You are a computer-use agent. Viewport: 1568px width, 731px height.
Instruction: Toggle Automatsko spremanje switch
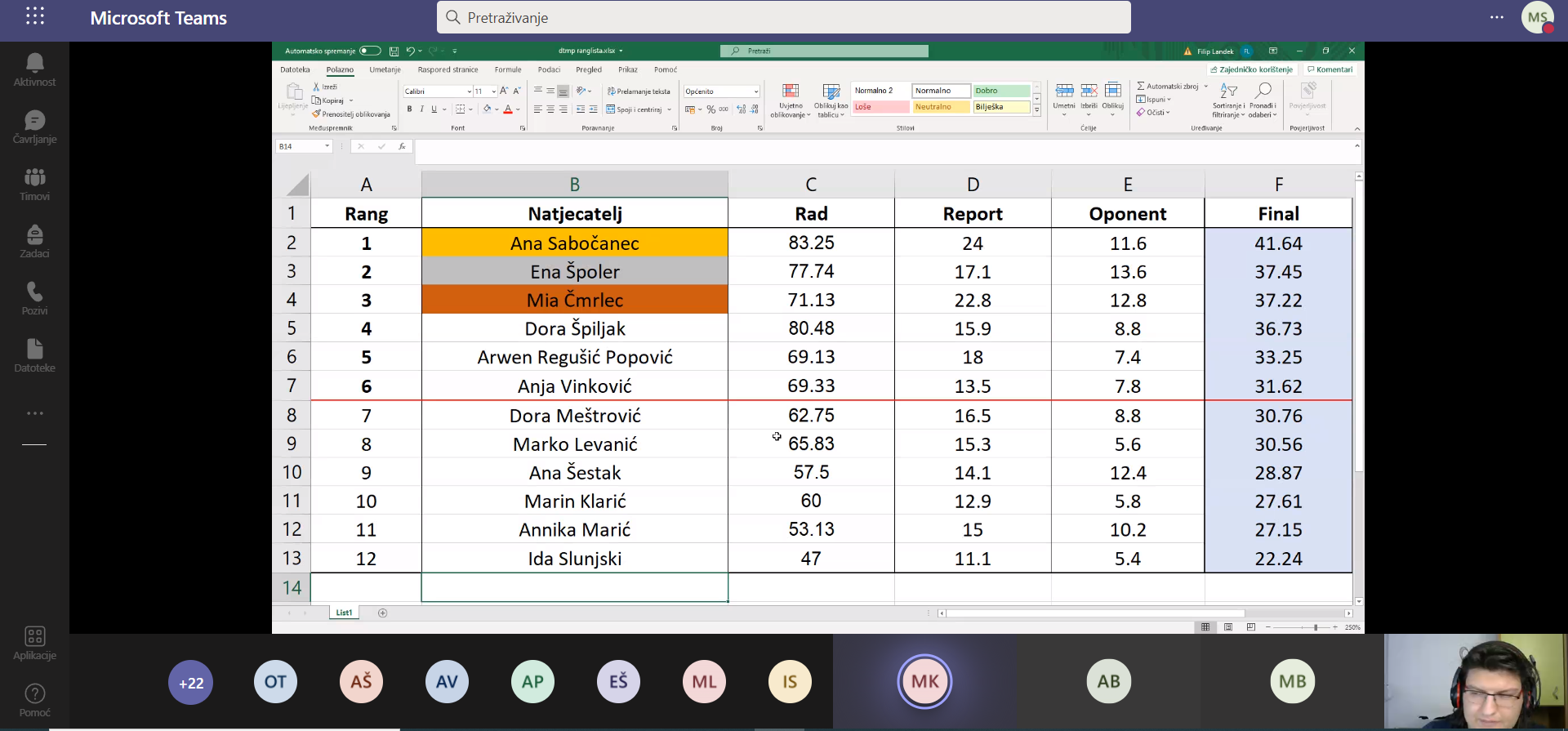point(370,51)
